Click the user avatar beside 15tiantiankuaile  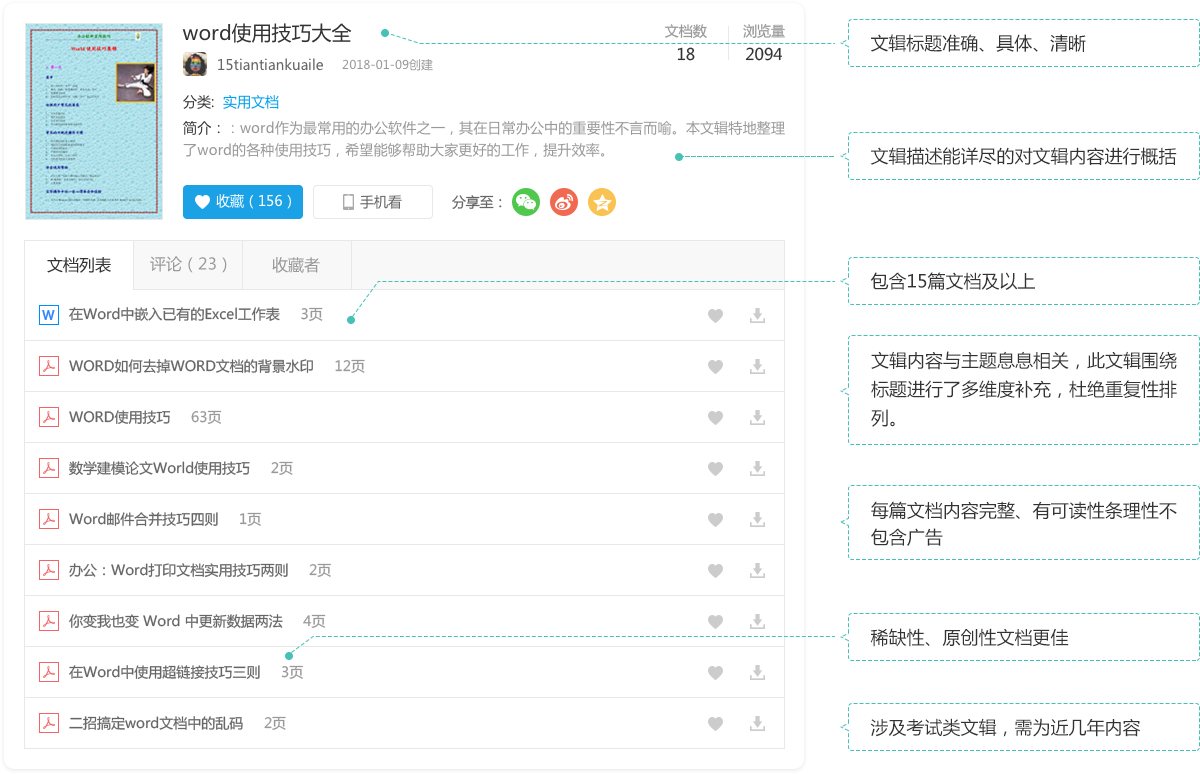tap(195, 64)
